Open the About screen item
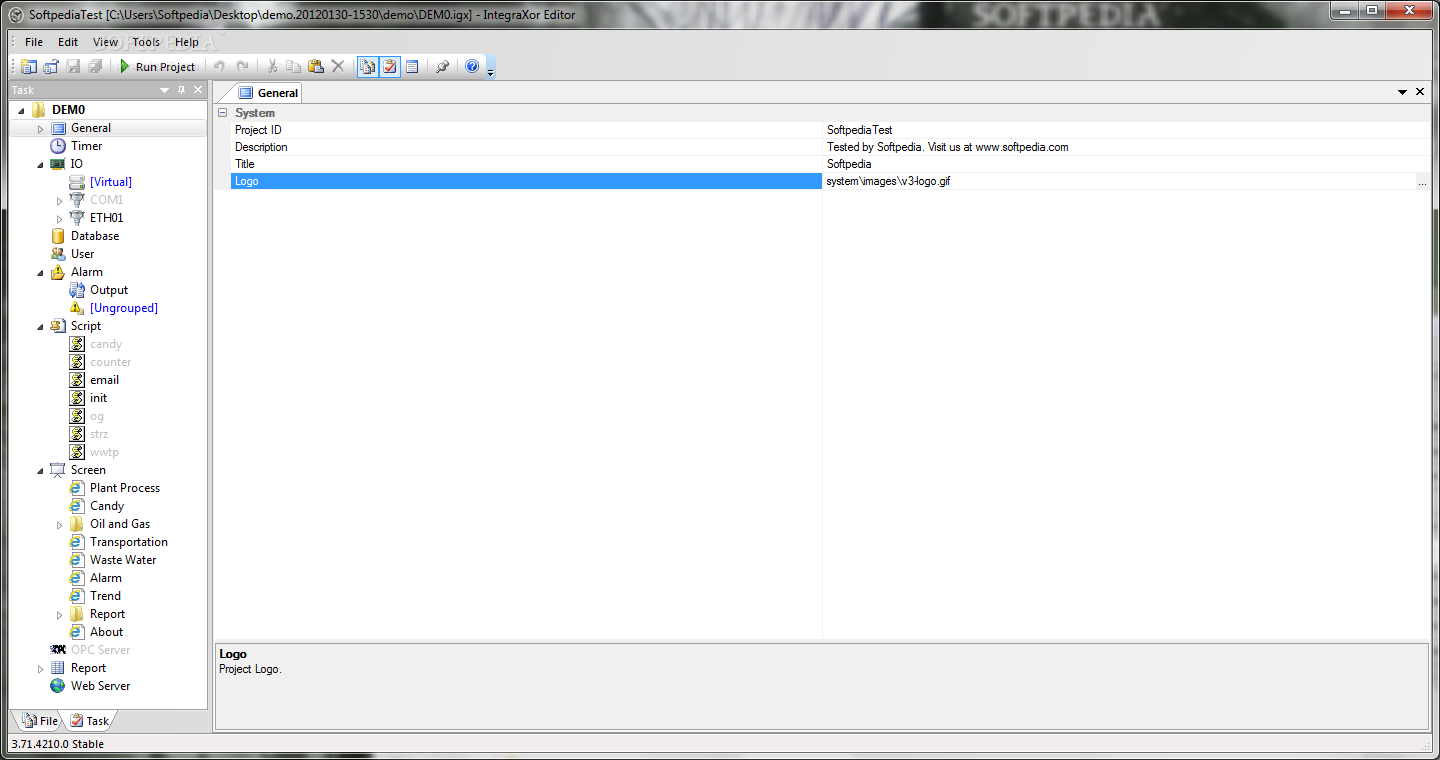The width and height of the screenshot is (1440, 760). (106, 632)
